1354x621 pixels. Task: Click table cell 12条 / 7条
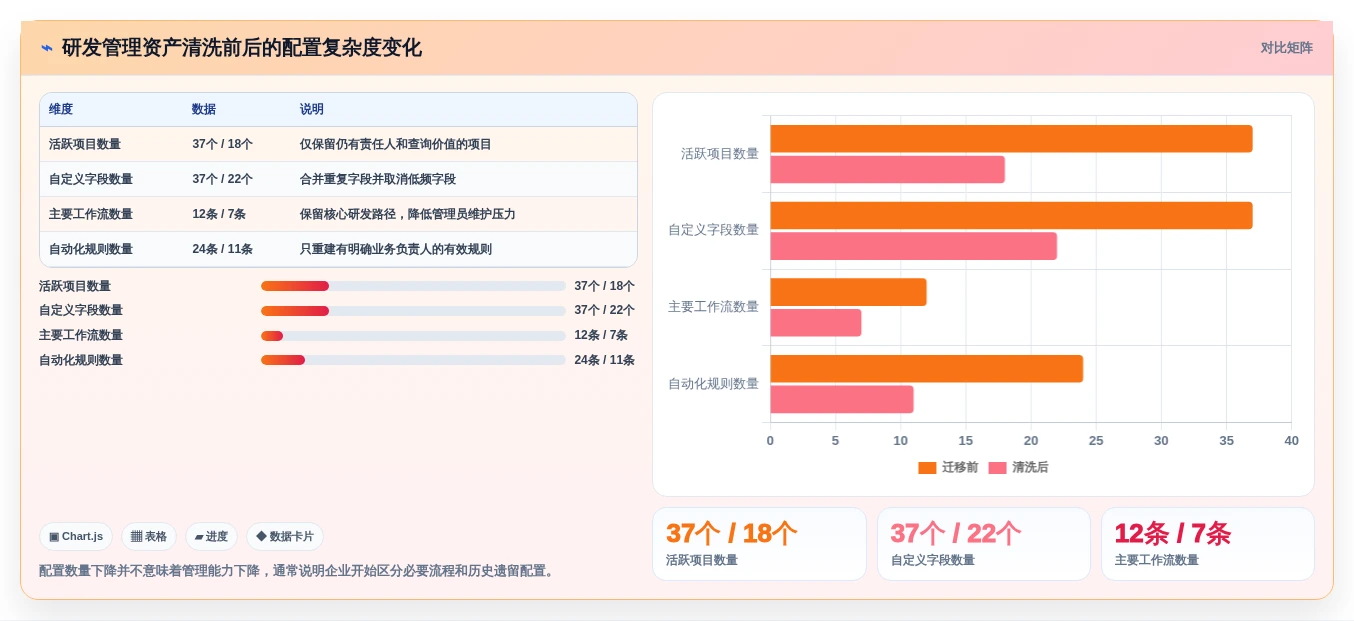click(219, 214)
